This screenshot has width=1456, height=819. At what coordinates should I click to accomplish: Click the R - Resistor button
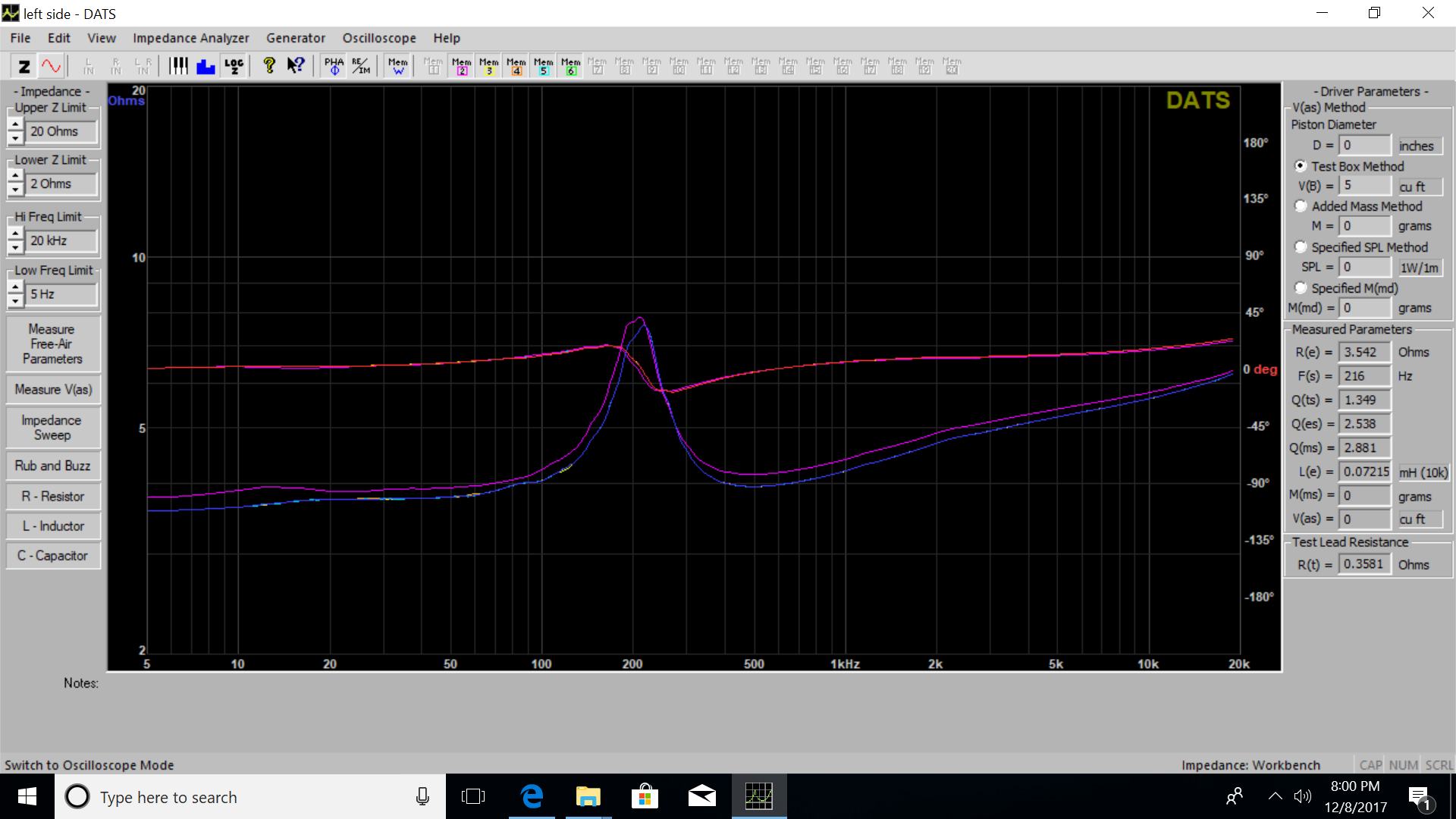[x=52, y=497]
